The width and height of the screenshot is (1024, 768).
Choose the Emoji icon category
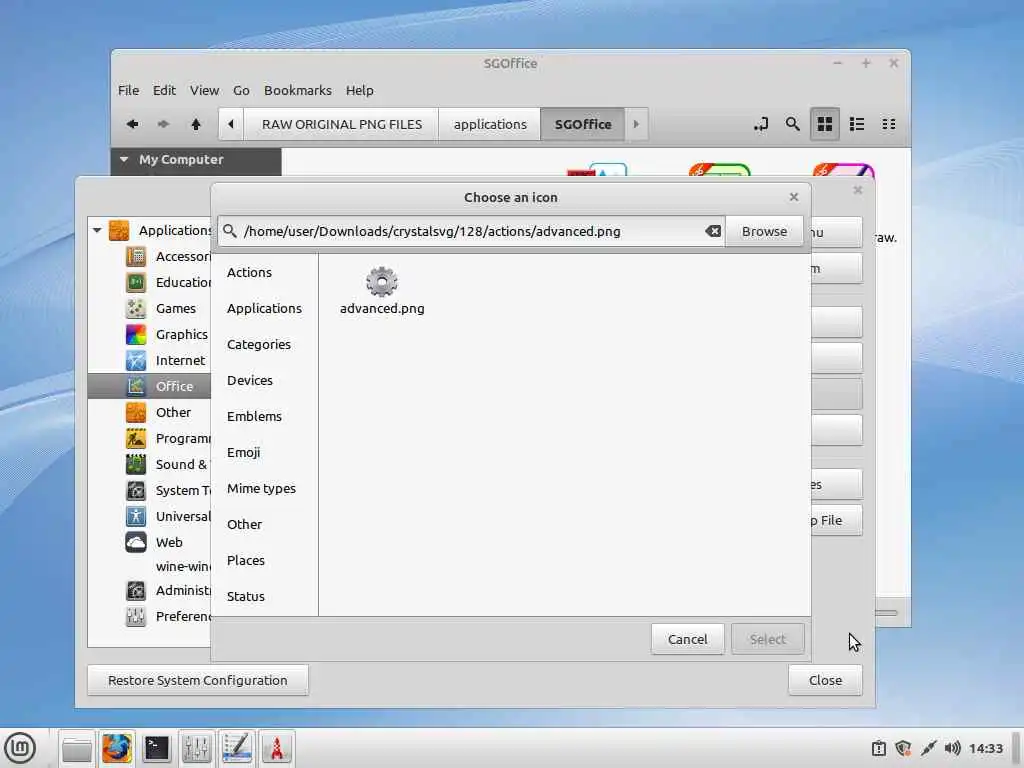[244, 452]
